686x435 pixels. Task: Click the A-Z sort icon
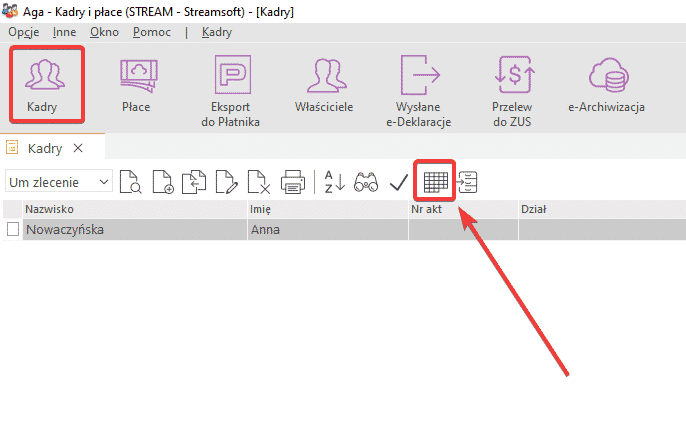(335, 182)
